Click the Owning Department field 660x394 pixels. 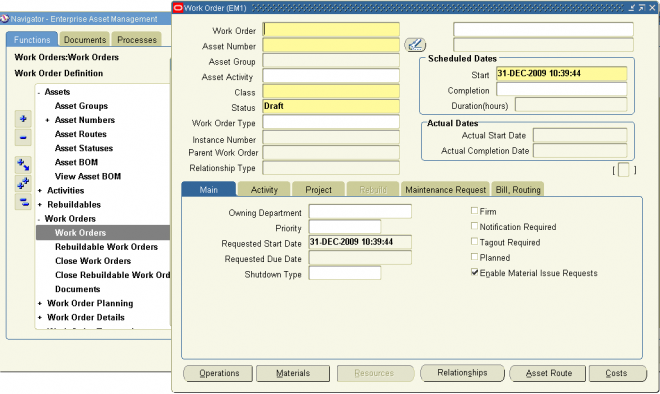360,211
